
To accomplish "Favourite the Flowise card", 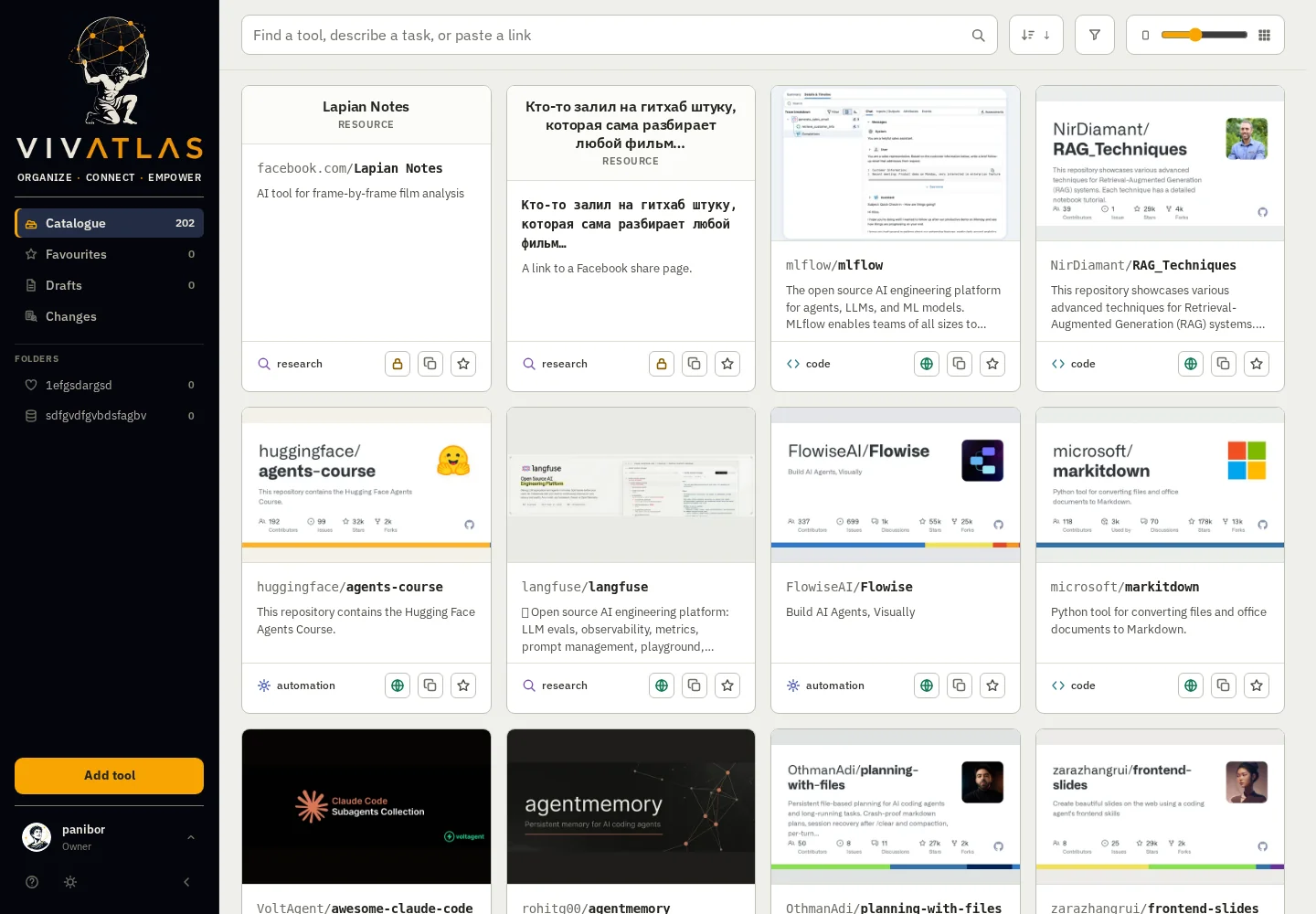I will (992, 685).
